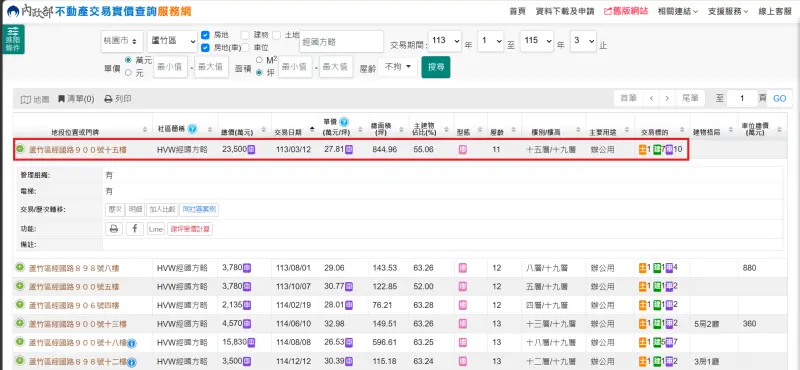The image size is (800, 370).
Task: Click the purple badge beside 23,500 total price
Action: pyautogui.click(x=252, y=150)
